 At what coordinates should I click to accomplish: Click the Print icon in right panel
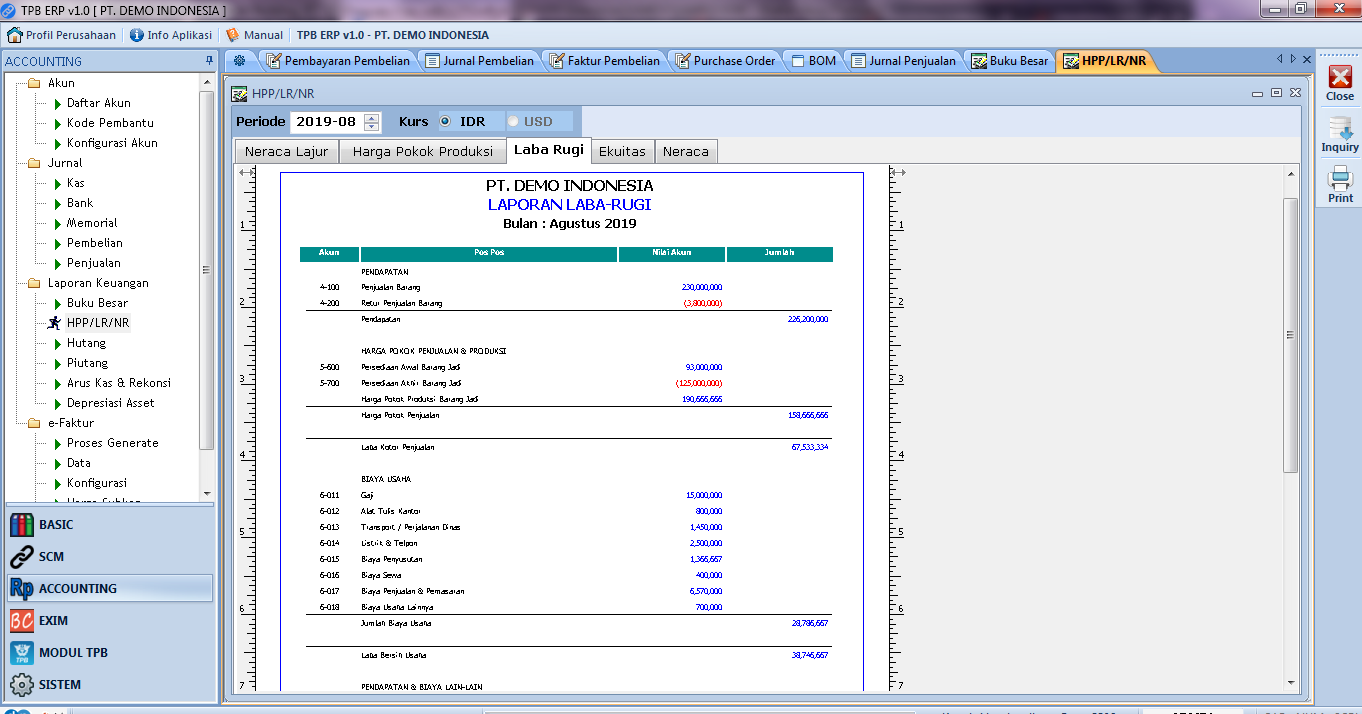[x=1340, y=180]
